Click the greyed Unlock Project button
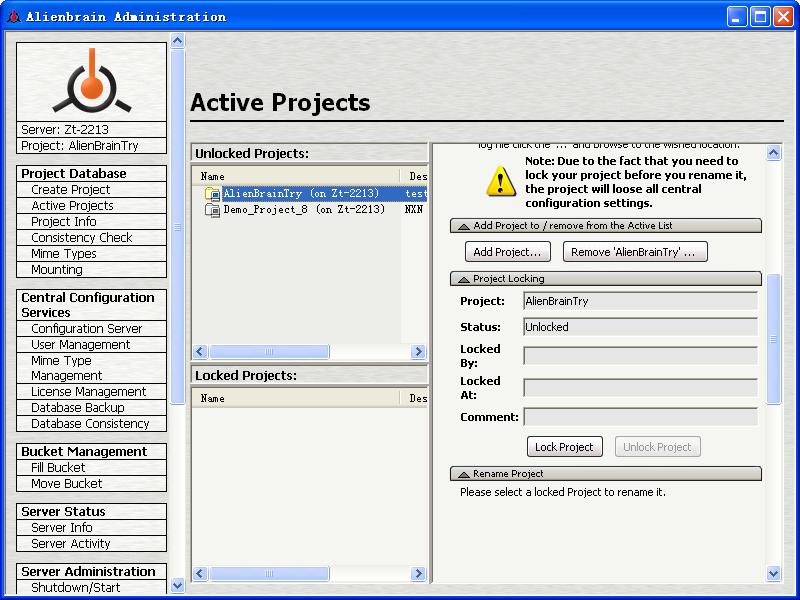The width and height of the screenshot is (800, 600). [657, 447]
